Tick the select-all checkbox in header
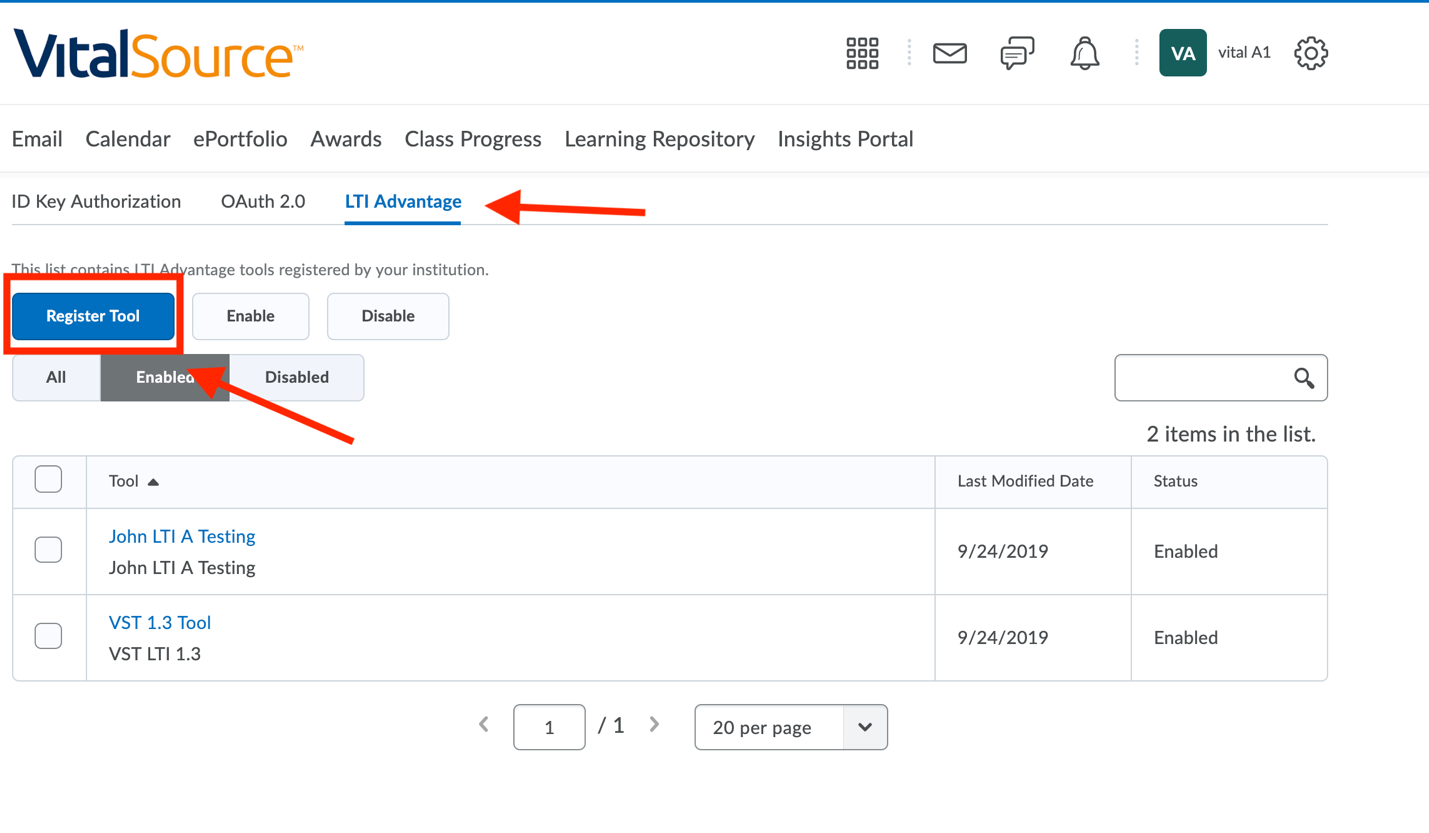This screenshot has width=1429, height=833. point(48,479)
